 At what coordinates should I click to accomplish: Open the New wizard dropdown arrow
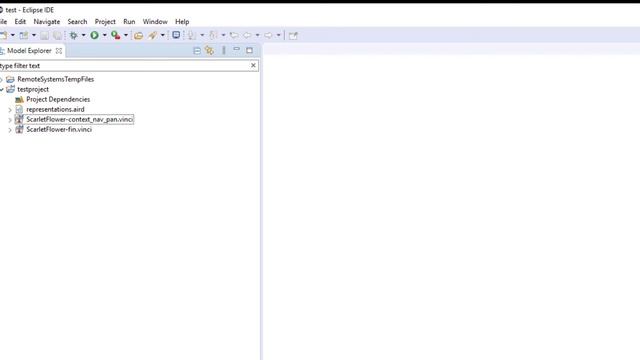point(13,36)
